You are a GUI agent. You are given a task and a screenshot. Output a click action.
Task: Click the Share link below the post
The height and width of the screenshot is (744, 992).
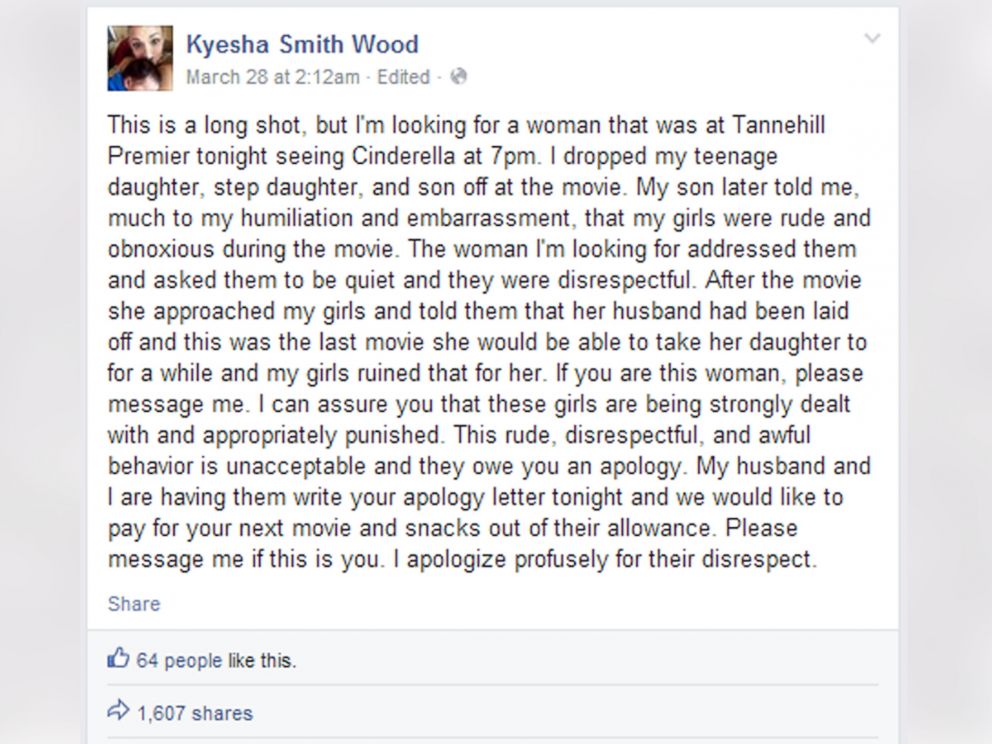pos(134,604)
